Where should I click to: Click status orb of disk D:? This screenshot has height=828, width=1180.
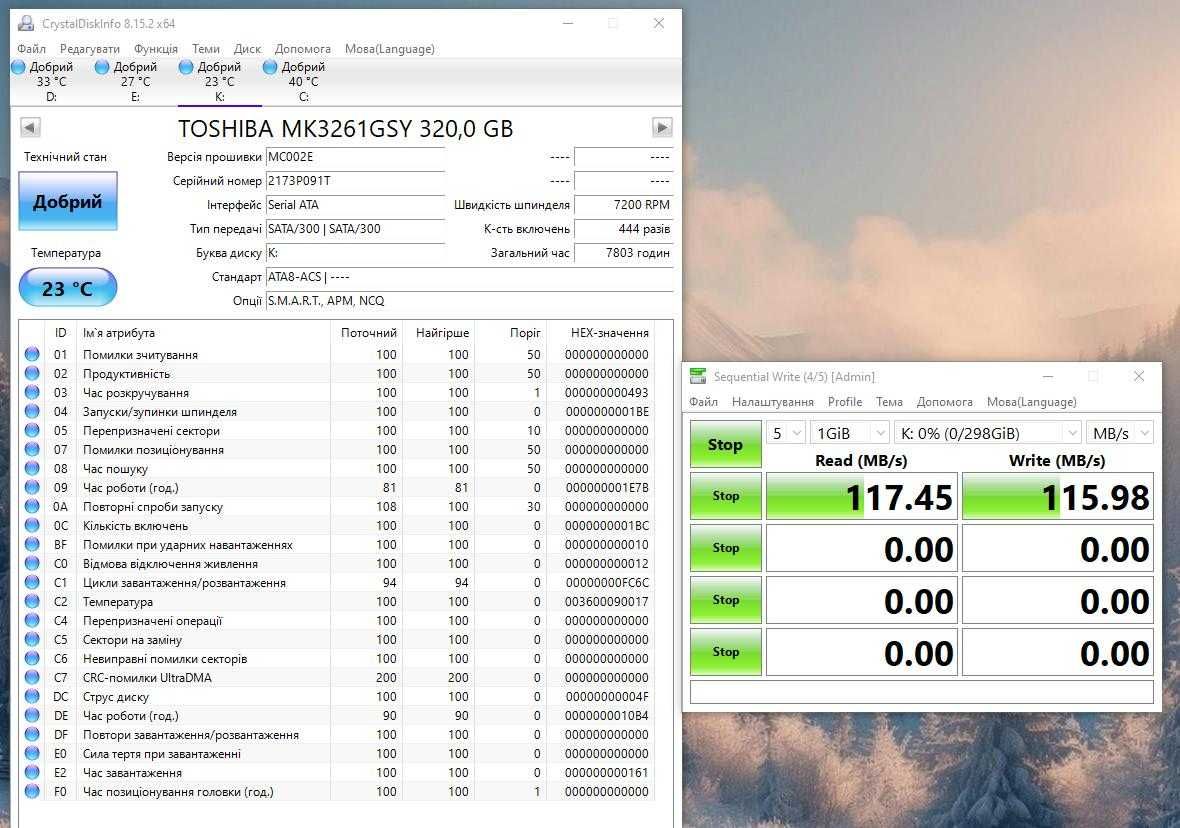tap(19, 67)
